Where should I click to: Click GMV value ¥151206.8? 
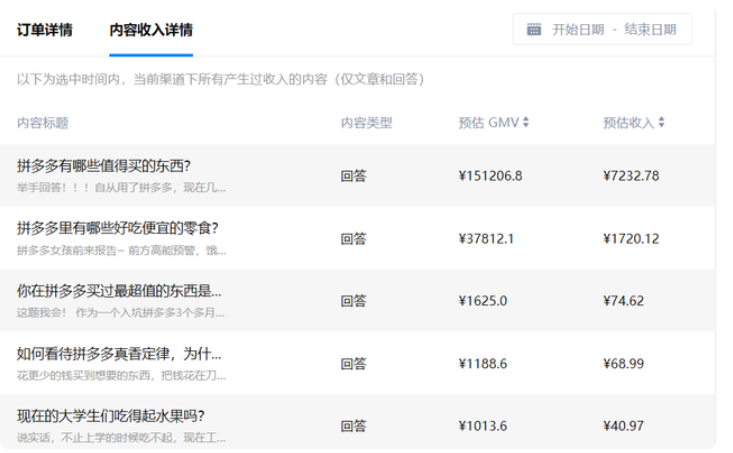pos(490,176)
